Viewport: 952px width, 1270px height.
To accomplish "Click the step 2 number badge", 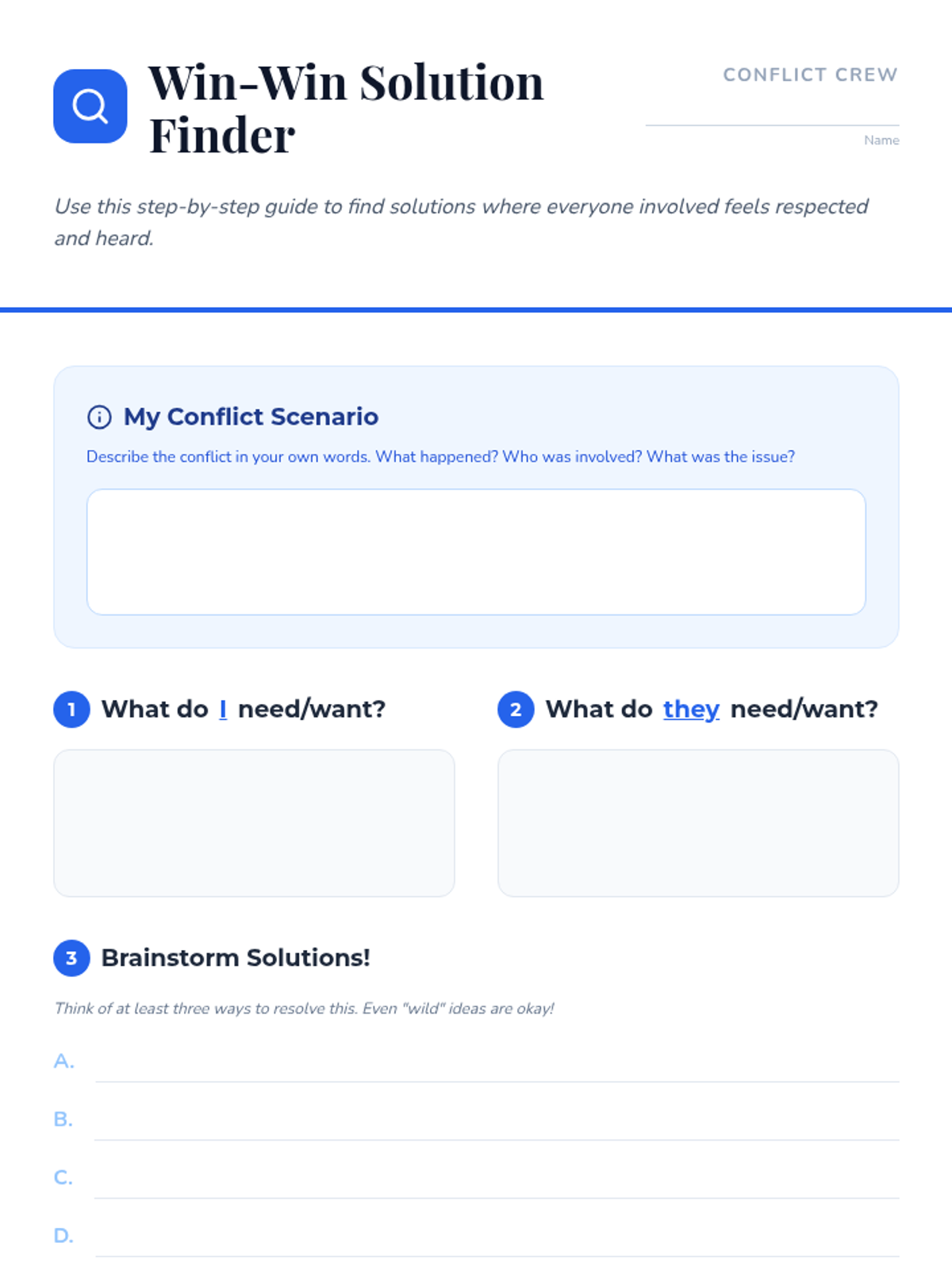I will click(x=516, y=710).
